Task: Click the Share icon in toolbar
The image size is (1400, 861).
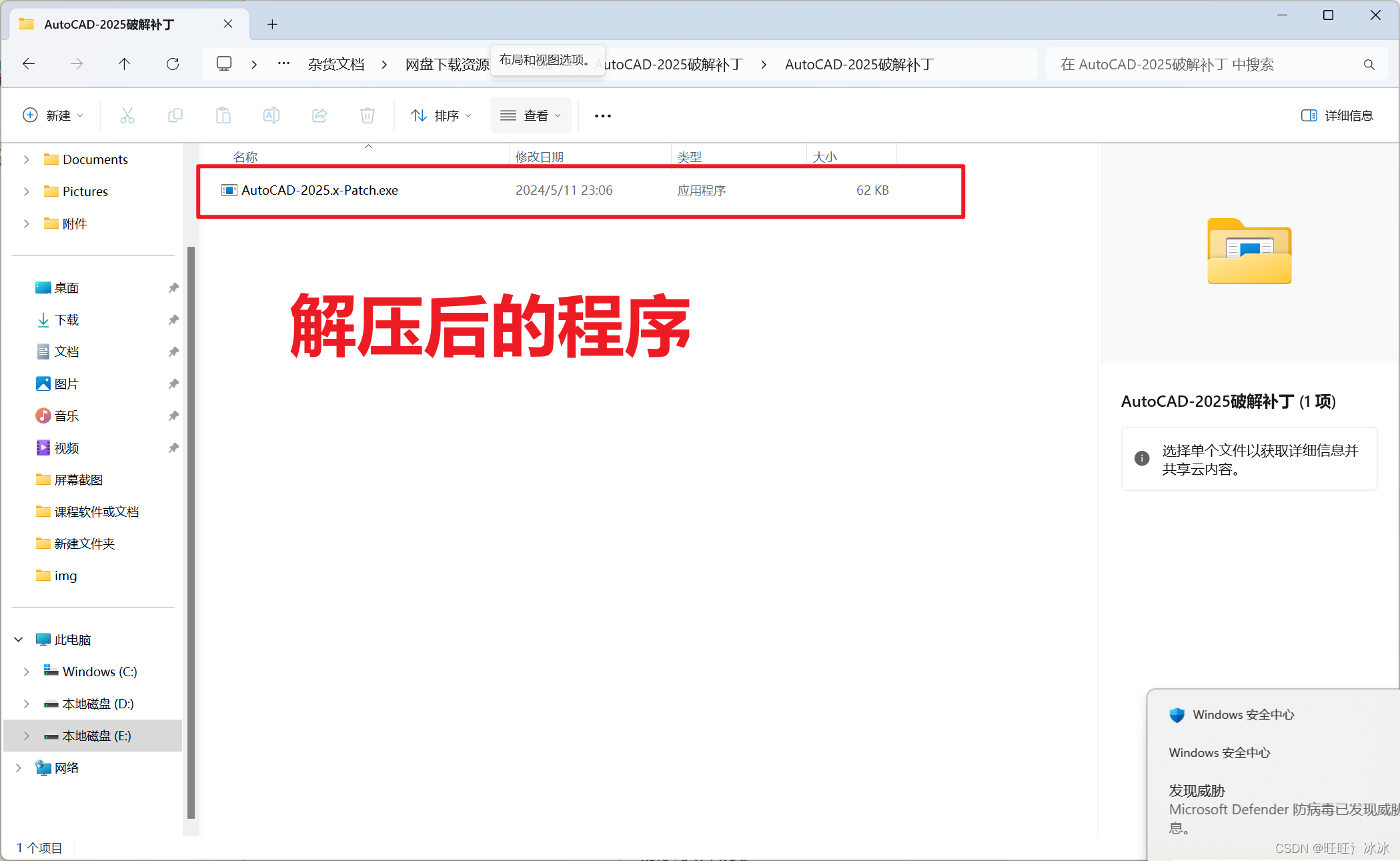Action: pyautogui.click(x=319, y=115)
